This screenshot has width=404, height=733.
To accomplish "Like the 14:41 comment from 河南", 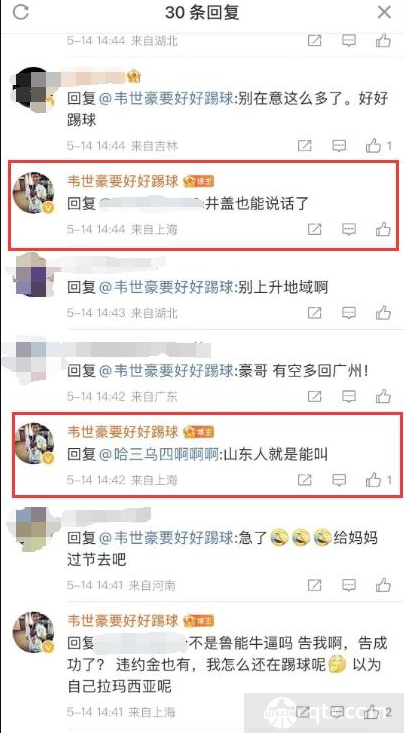I will pos(383,585).
